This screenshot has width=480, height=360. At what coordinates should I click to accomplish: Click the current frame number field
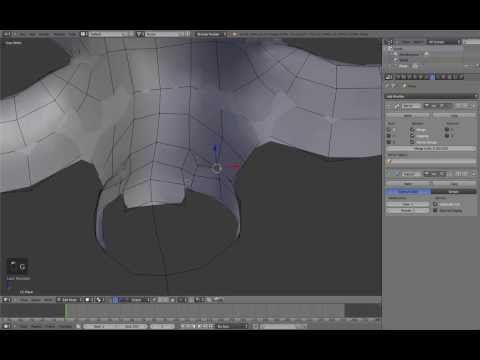162,326
